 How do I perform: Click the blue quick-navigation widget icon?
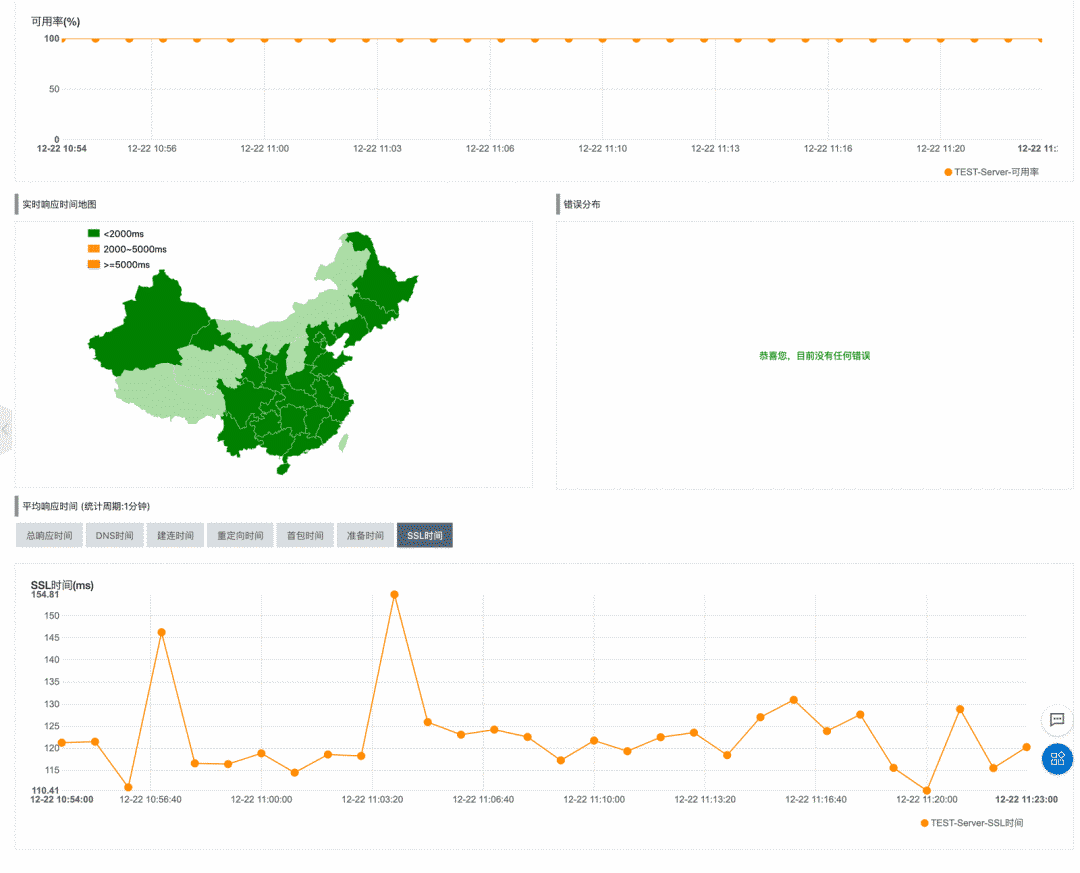(x=1057, y=759)
